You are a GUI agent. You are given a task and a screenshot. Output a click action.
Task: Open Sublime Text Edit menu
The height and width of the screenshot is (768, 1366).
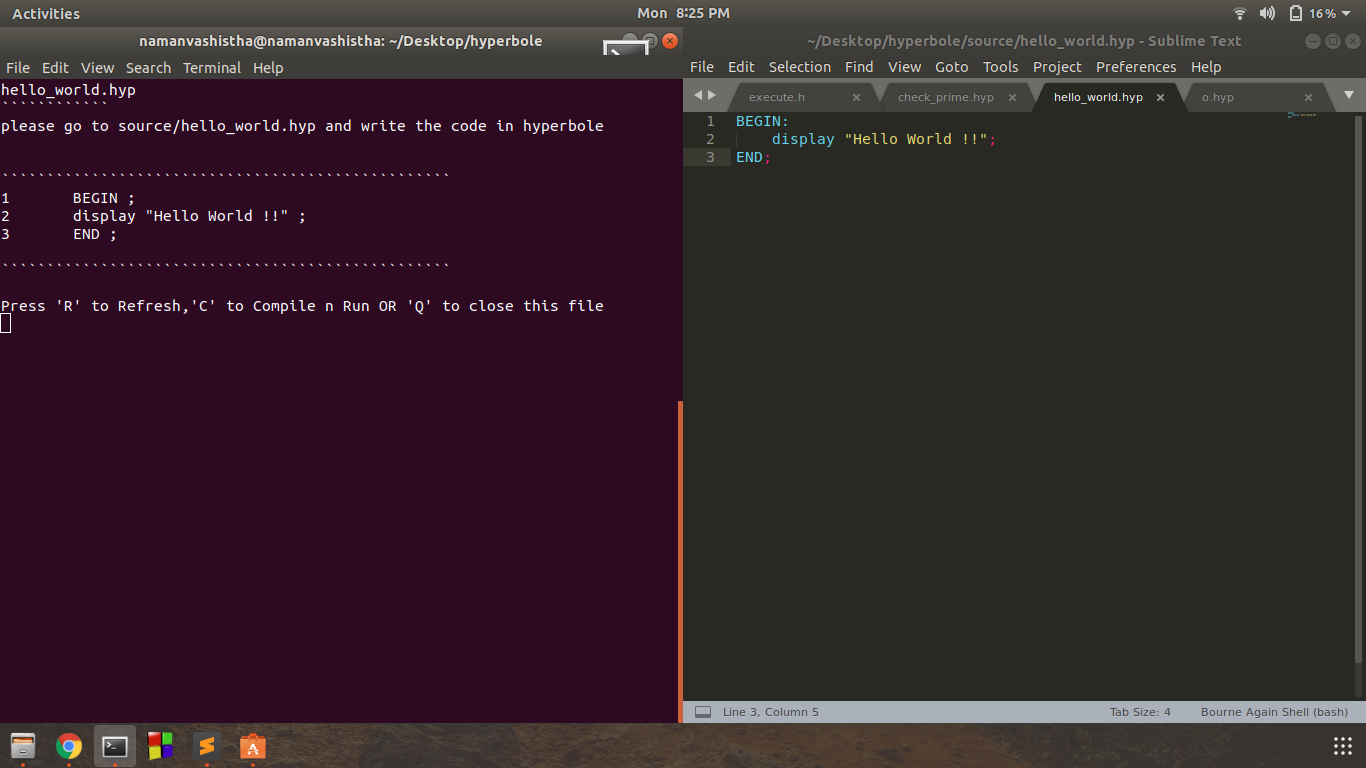click(741, 67)
